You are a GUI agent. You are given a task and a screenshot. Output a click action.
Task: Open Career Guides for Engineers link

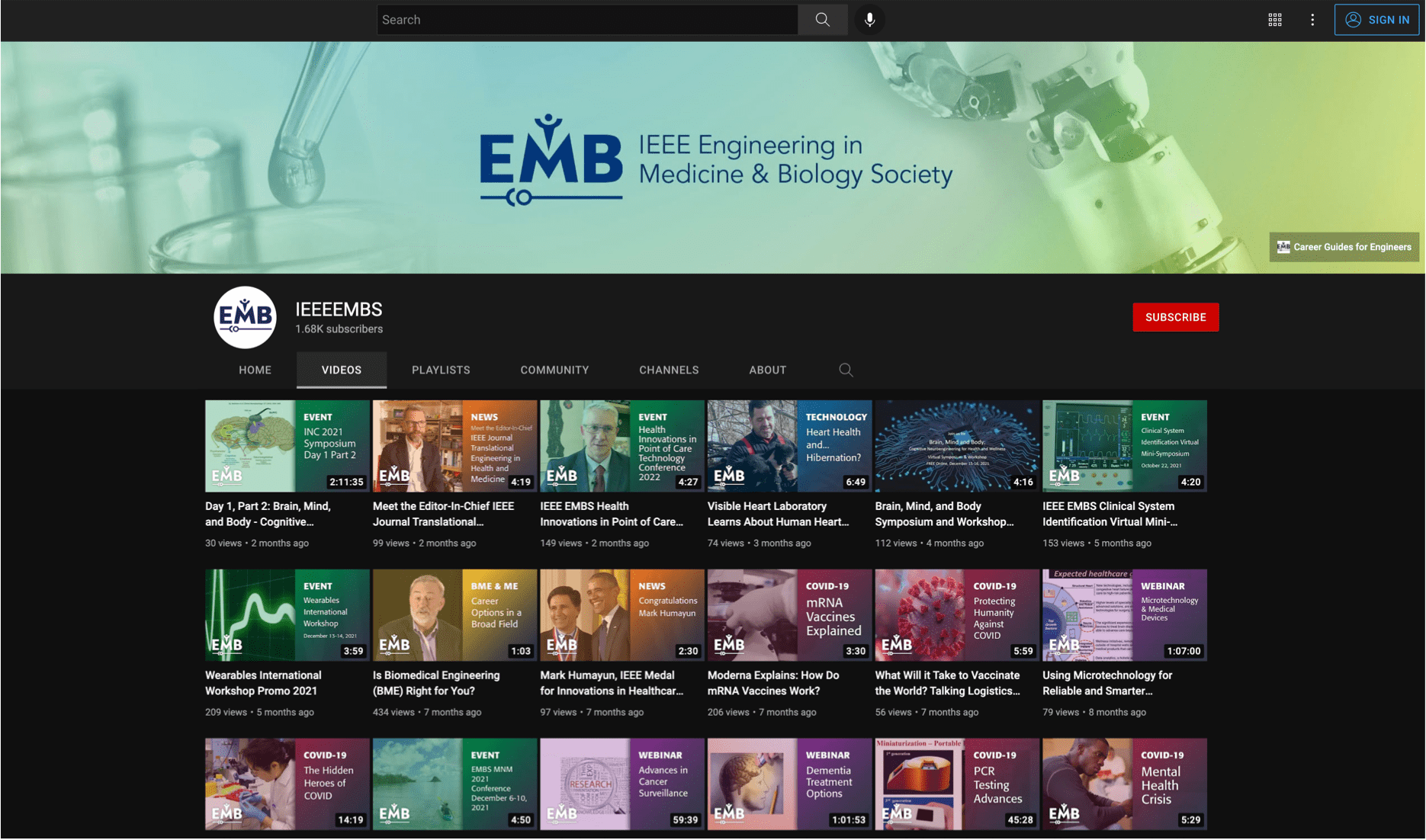click(1344, 247)
